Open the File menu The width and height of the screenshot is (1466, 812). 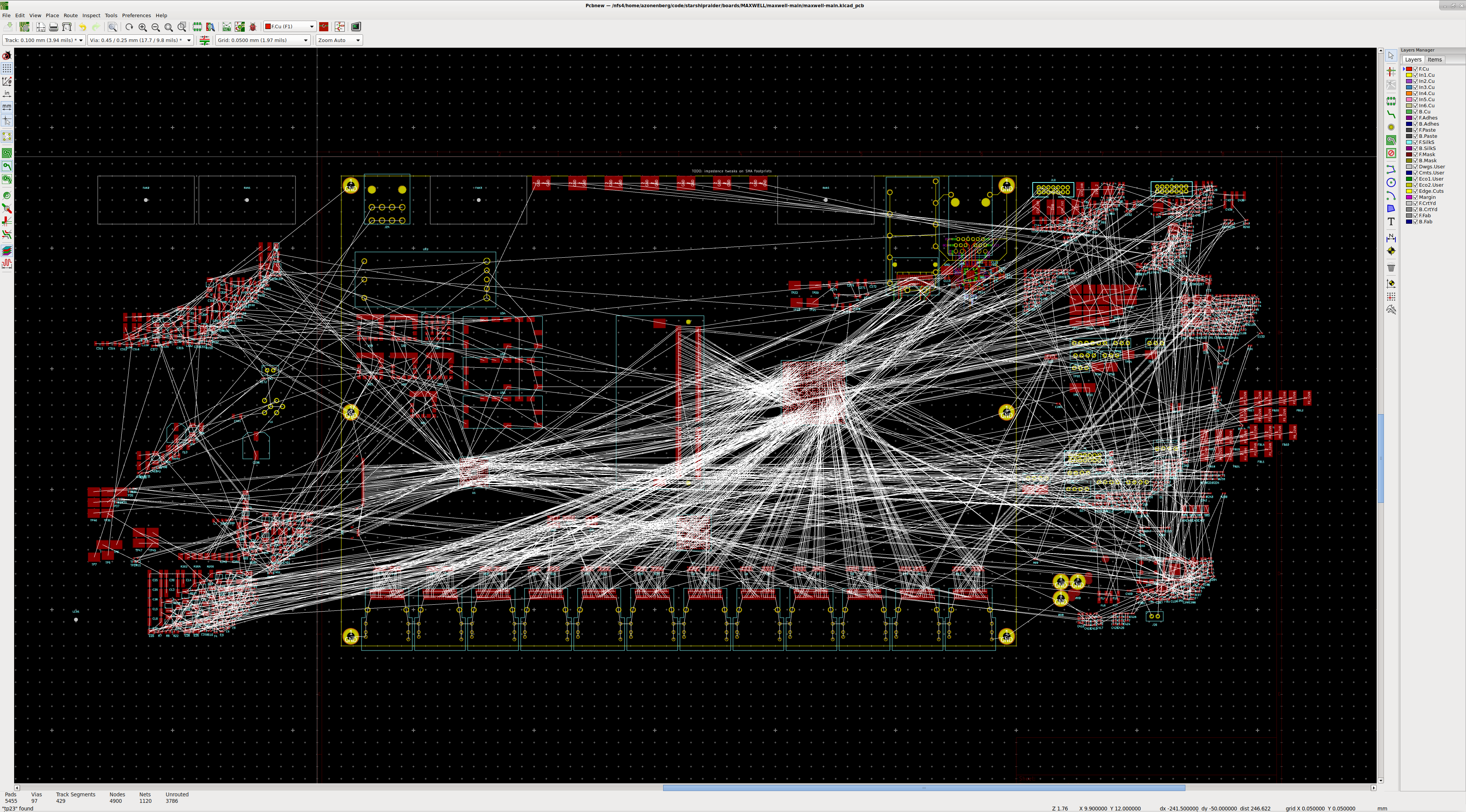6,15
